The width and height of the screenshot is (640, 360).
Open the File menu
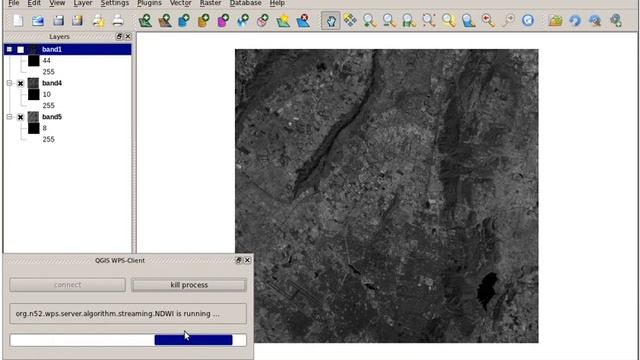coord(14,3)
